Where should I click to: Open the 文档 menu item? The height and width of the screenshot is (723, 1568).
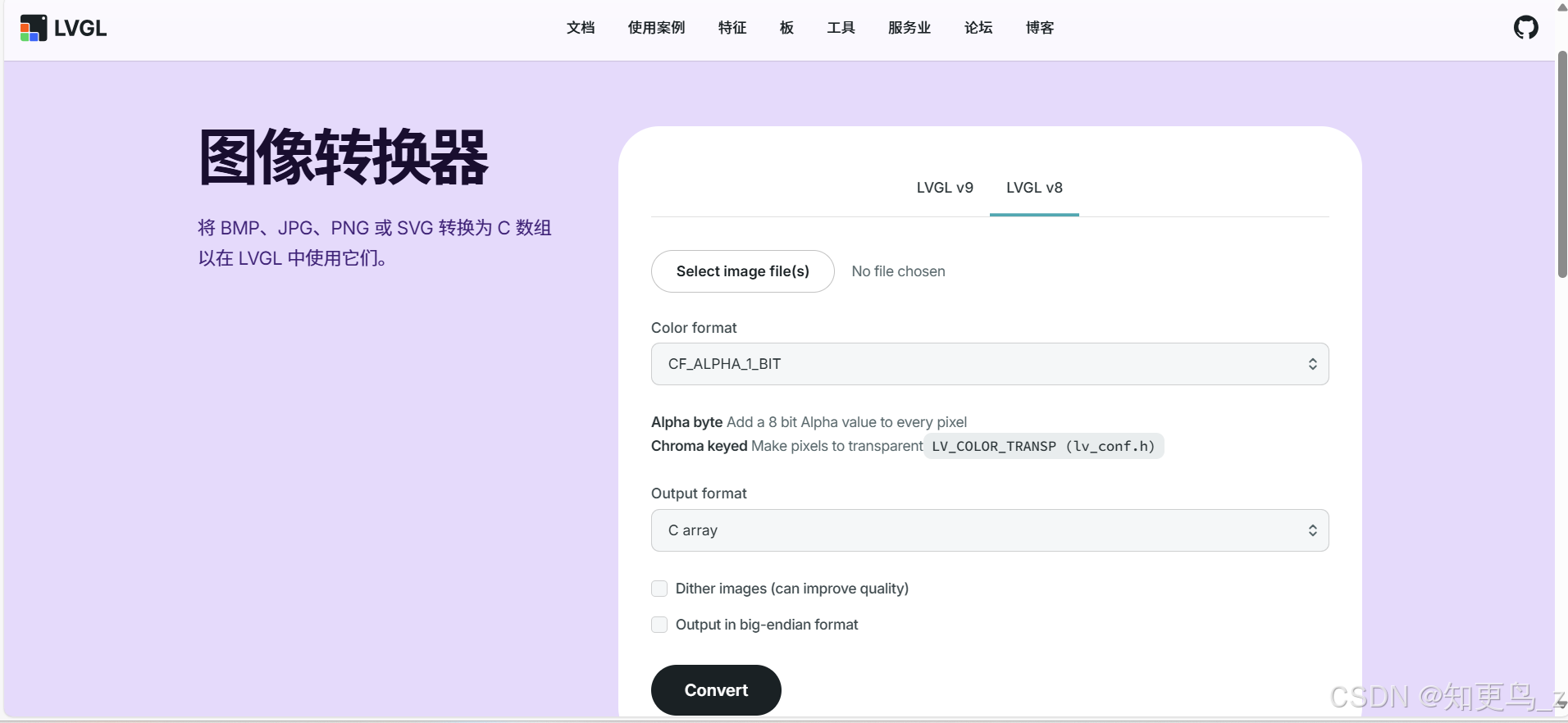[581, 28]
